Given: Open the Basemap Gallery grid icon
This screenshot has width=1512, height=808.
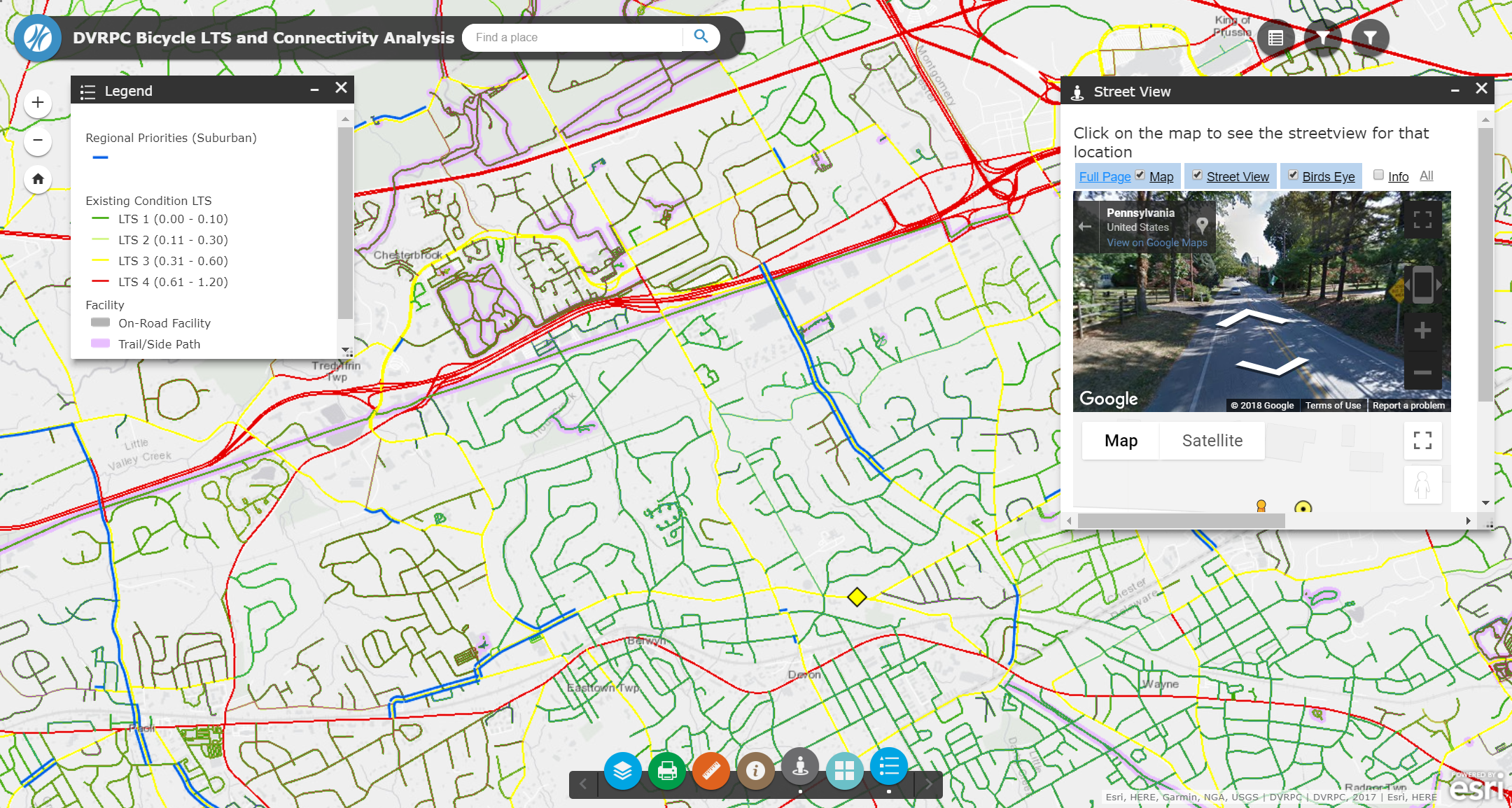Looking at the screenshot, I should [844, 770].
